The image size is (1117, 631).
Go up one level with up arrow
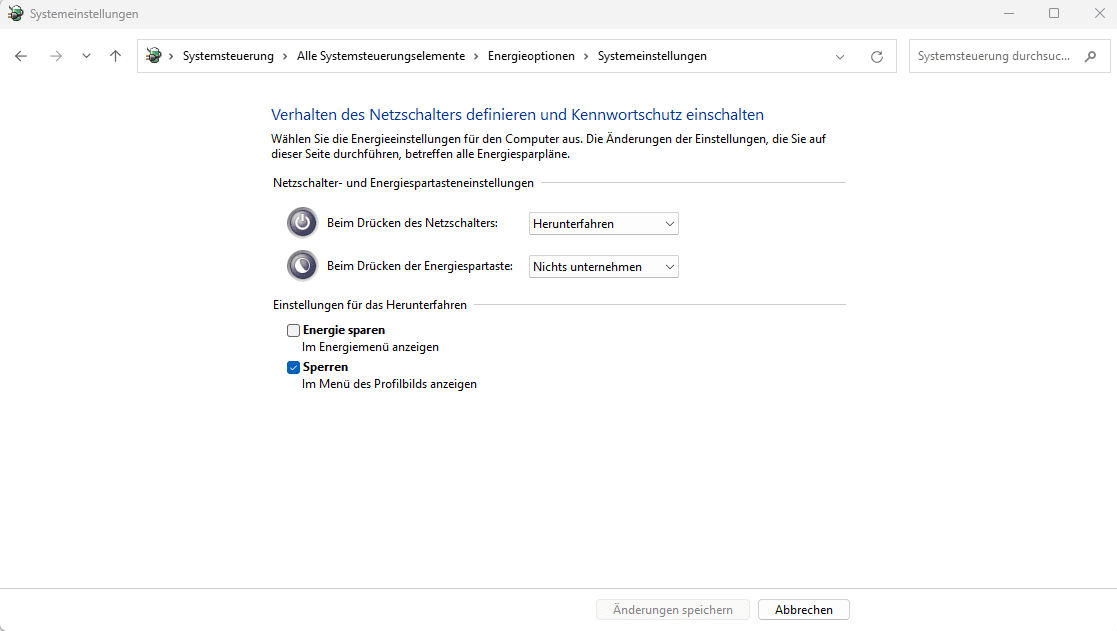coord(115,56)
